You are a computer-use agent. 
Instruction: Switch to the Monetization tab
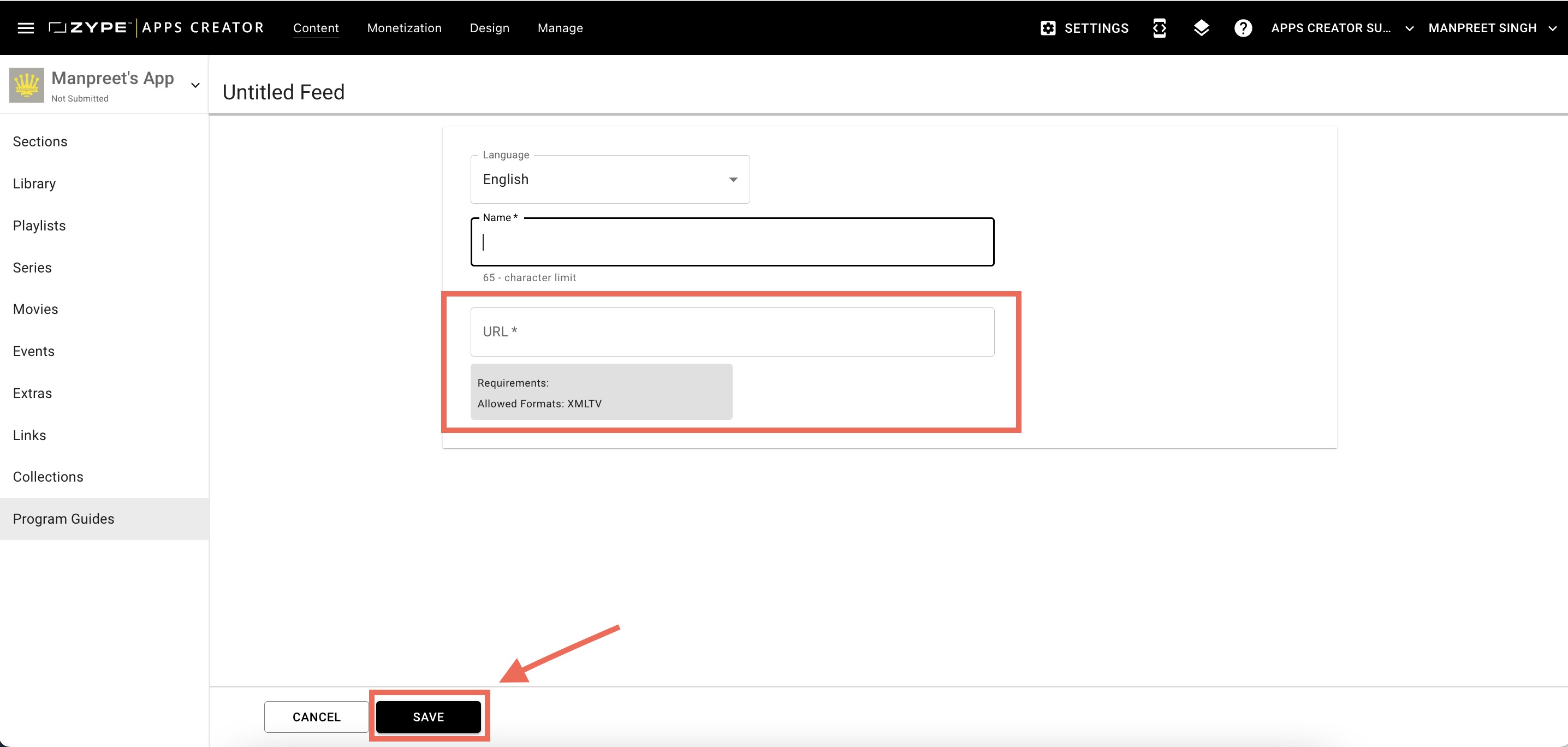[x=404, y=28]
